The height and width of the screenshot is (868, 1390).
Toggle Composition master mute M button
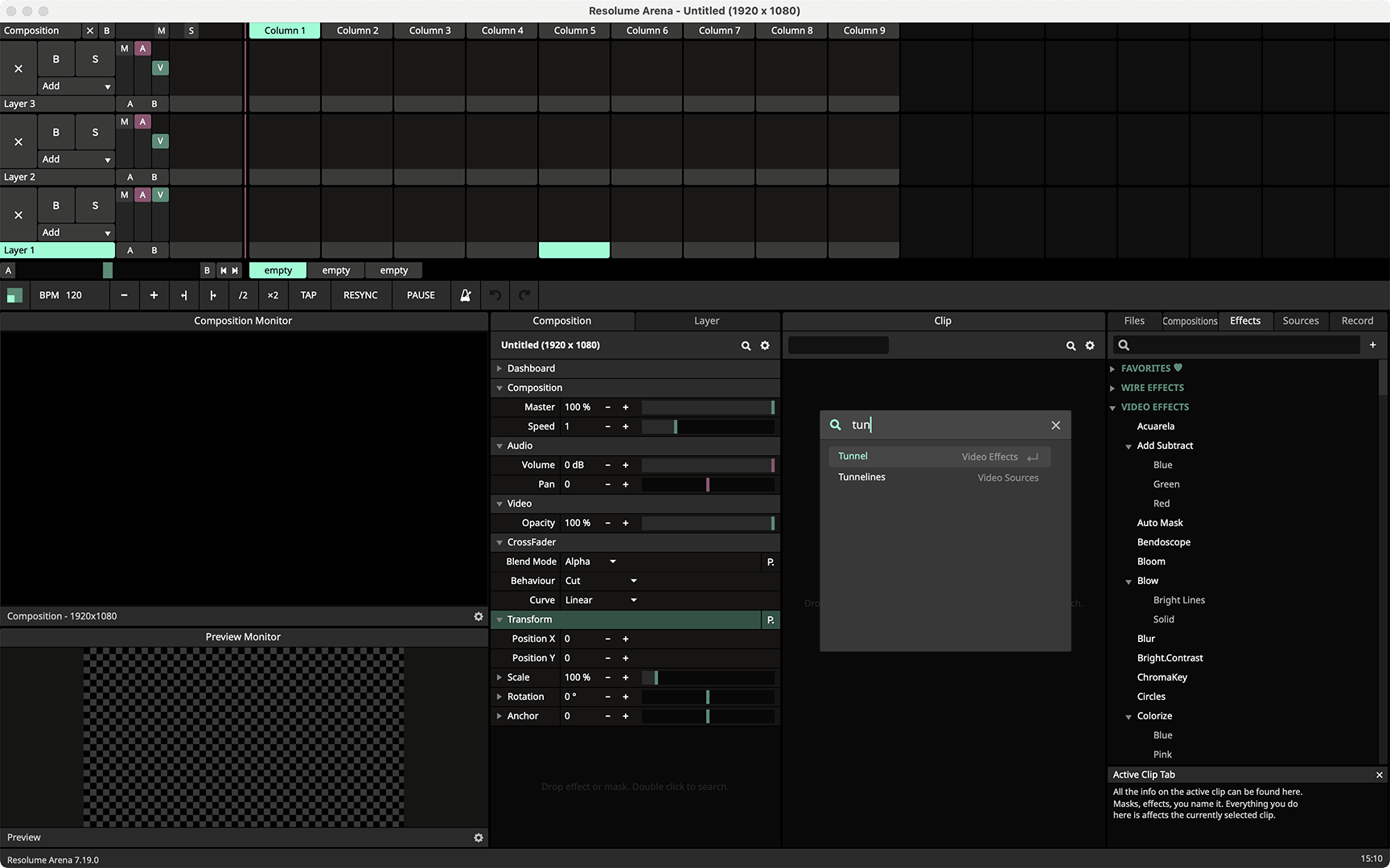pos(162,31)
